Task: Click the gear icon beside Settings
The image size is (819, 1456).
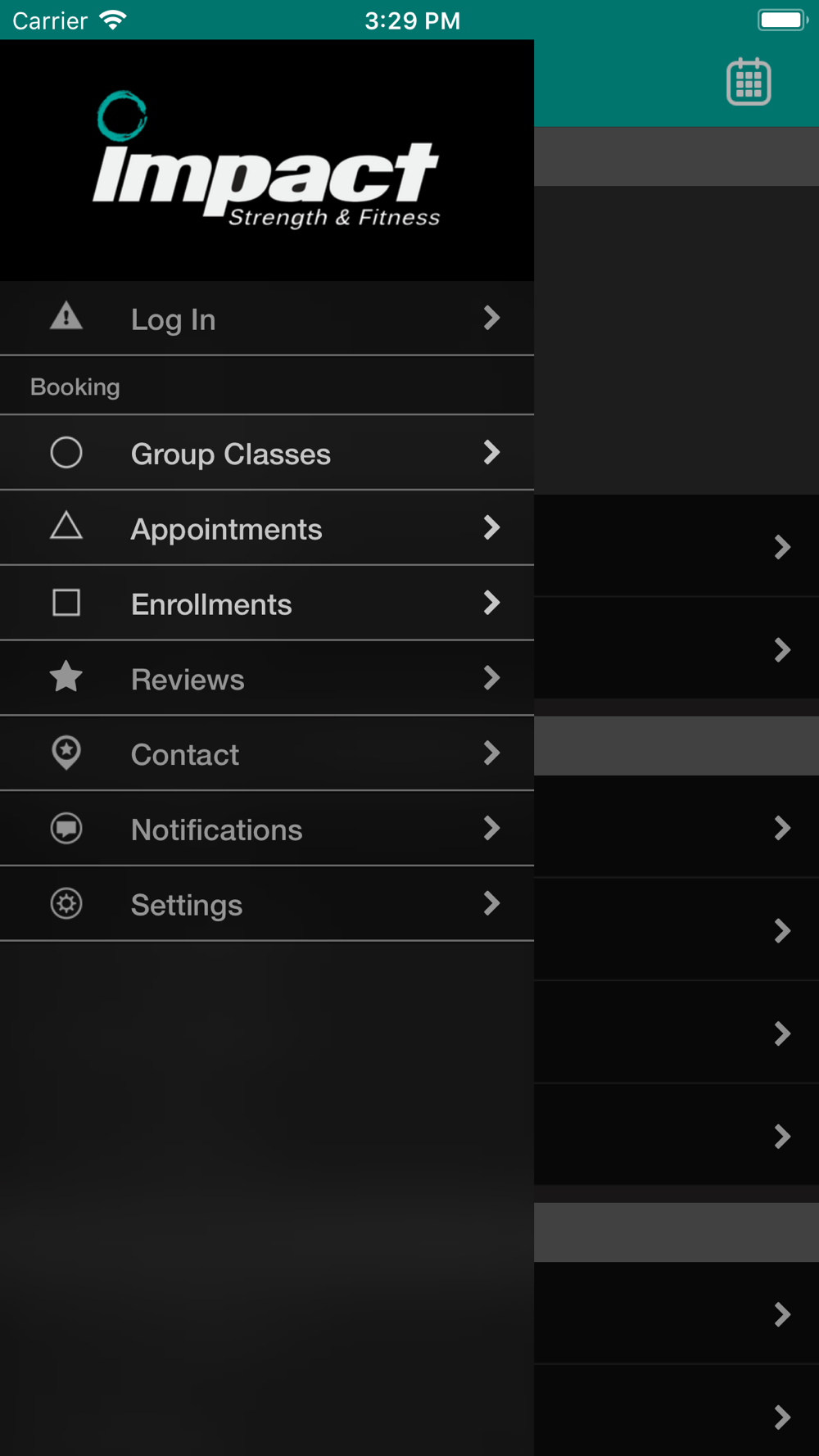Action: 66,903
